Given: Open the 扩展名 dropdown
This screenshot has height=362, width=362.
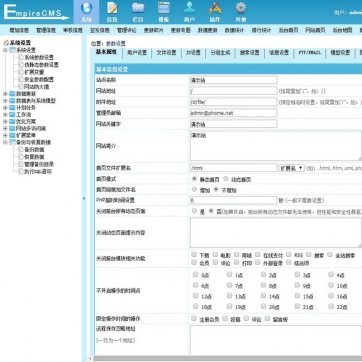Looking at the screenshot, I should click(292, 168).
